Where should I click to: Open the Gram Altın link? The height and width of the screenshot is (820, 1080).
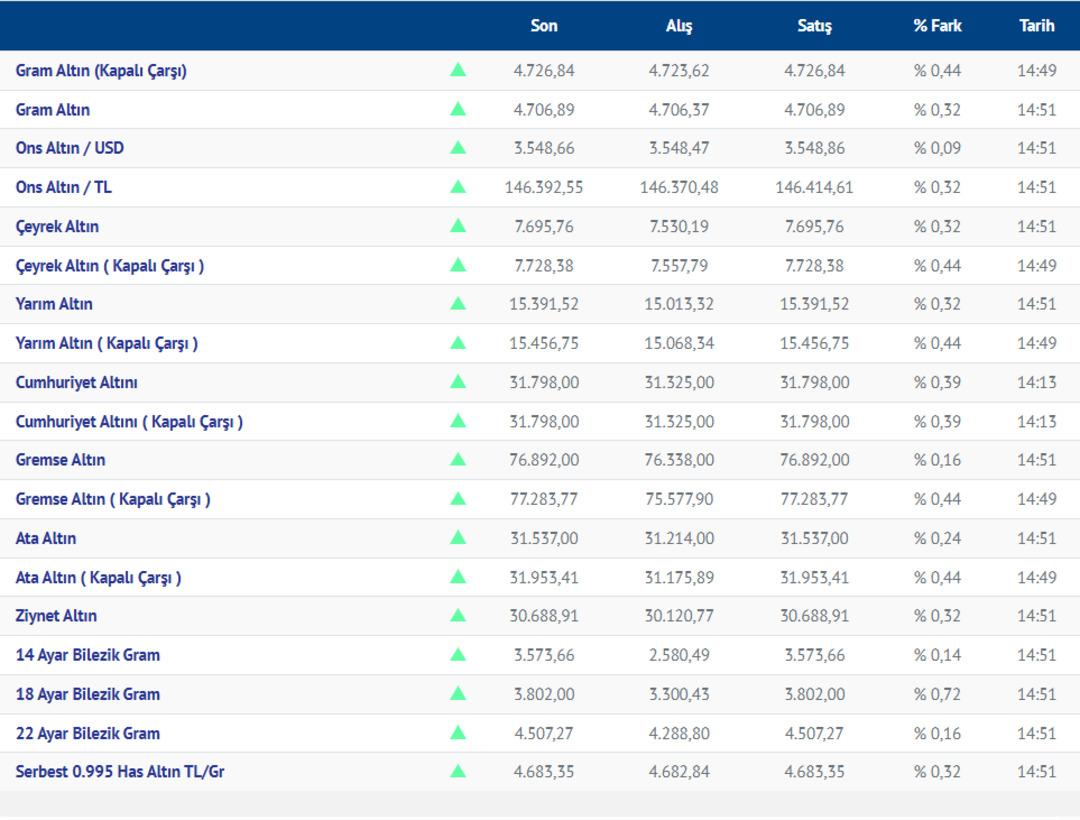[53, 110]
